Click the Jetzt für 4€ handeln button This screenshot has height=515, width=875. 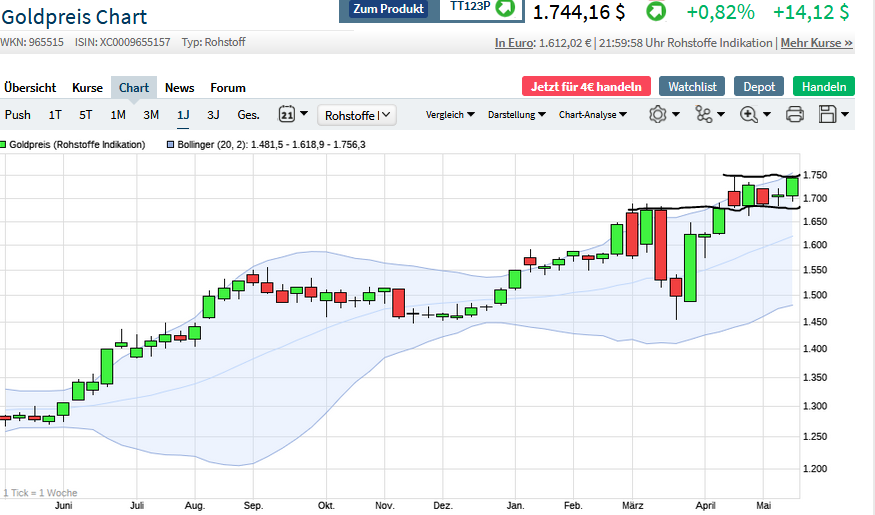586,87
